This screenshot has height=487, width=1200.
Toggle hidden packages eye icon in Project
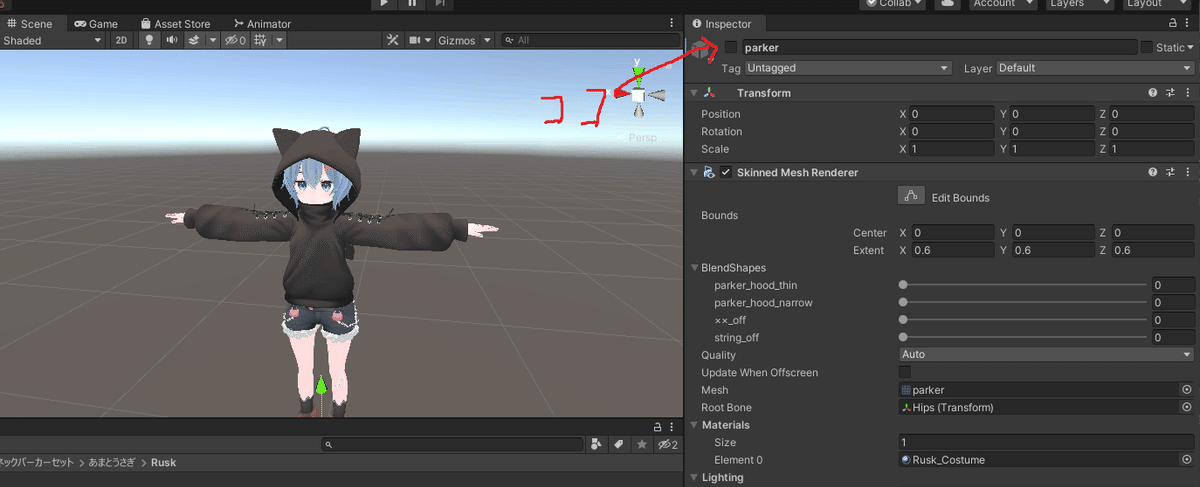click(x=667, y=444)
